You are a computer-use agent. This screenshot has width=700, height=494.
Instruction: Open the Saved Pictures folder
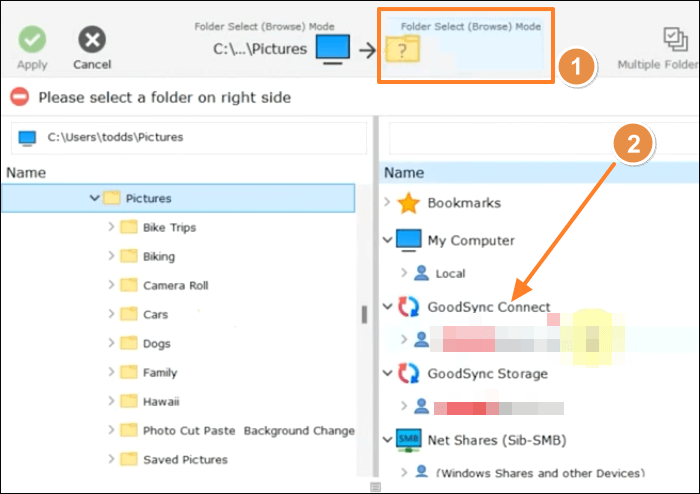pyautogui.click(x=184, y=460)
